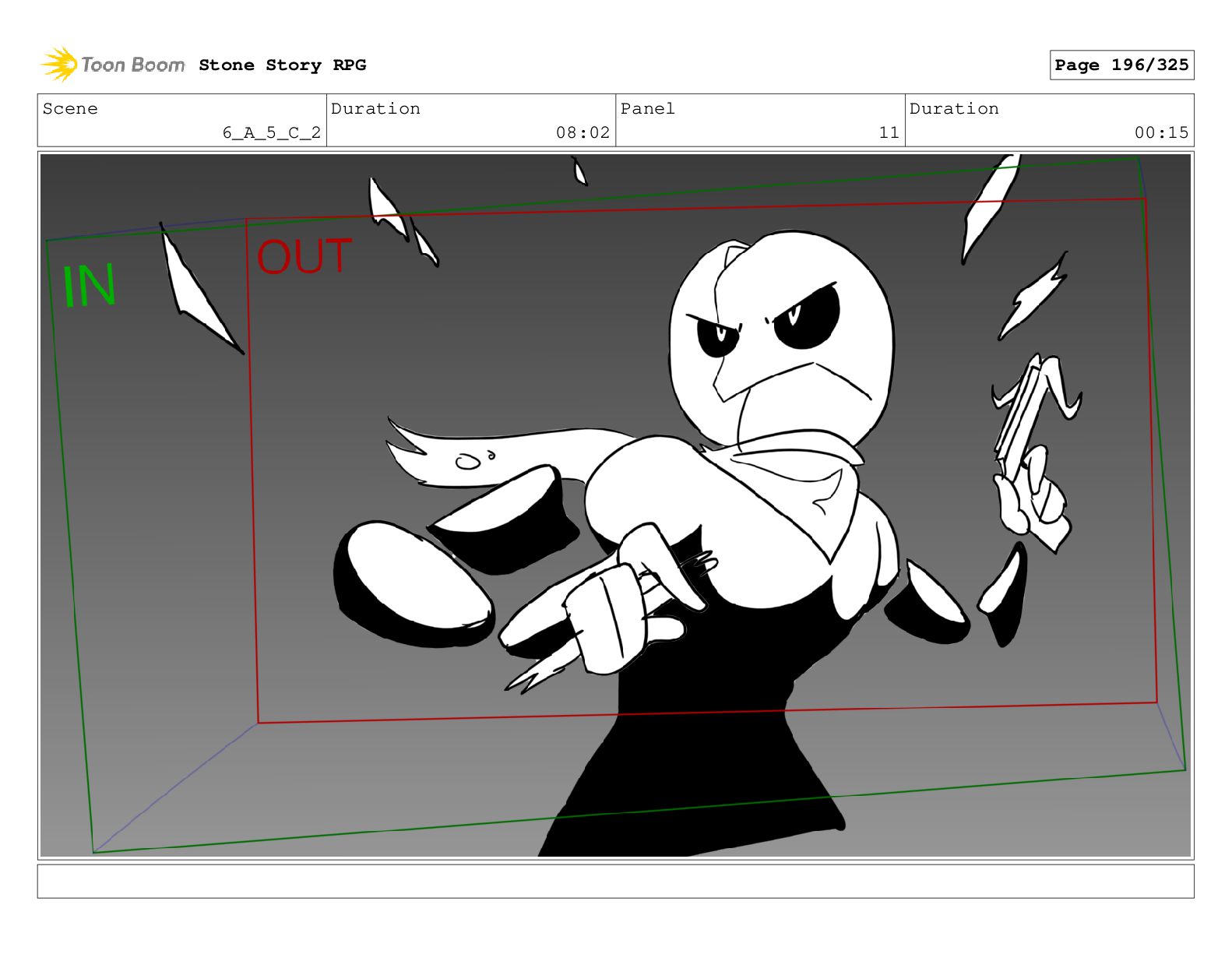Click the 'Duration' label beside Scene

375,109
